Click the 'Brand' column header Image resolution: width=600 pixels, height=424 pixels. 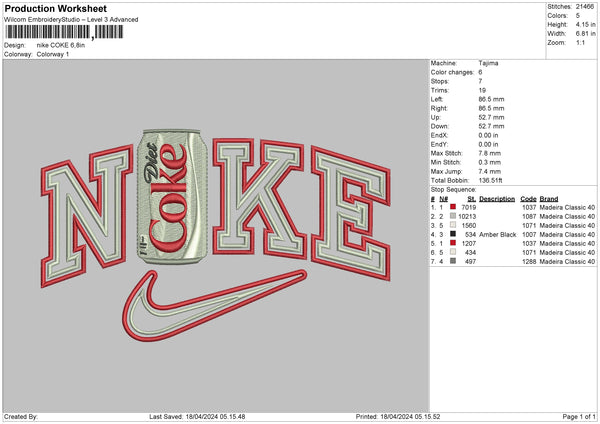pos(549,199)
